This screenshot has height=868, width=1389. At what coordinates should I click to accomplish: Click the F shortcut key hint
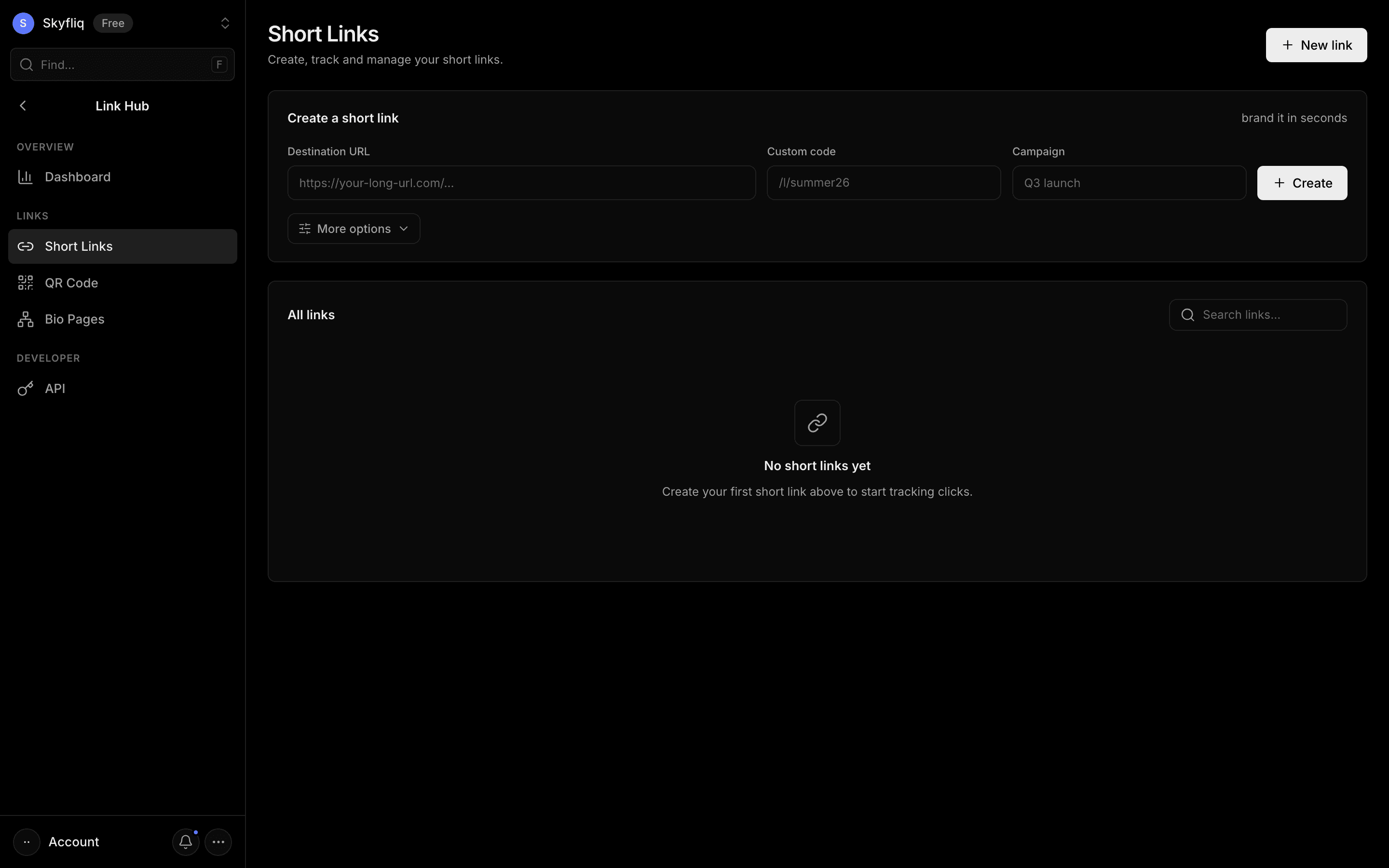[218, 64]
